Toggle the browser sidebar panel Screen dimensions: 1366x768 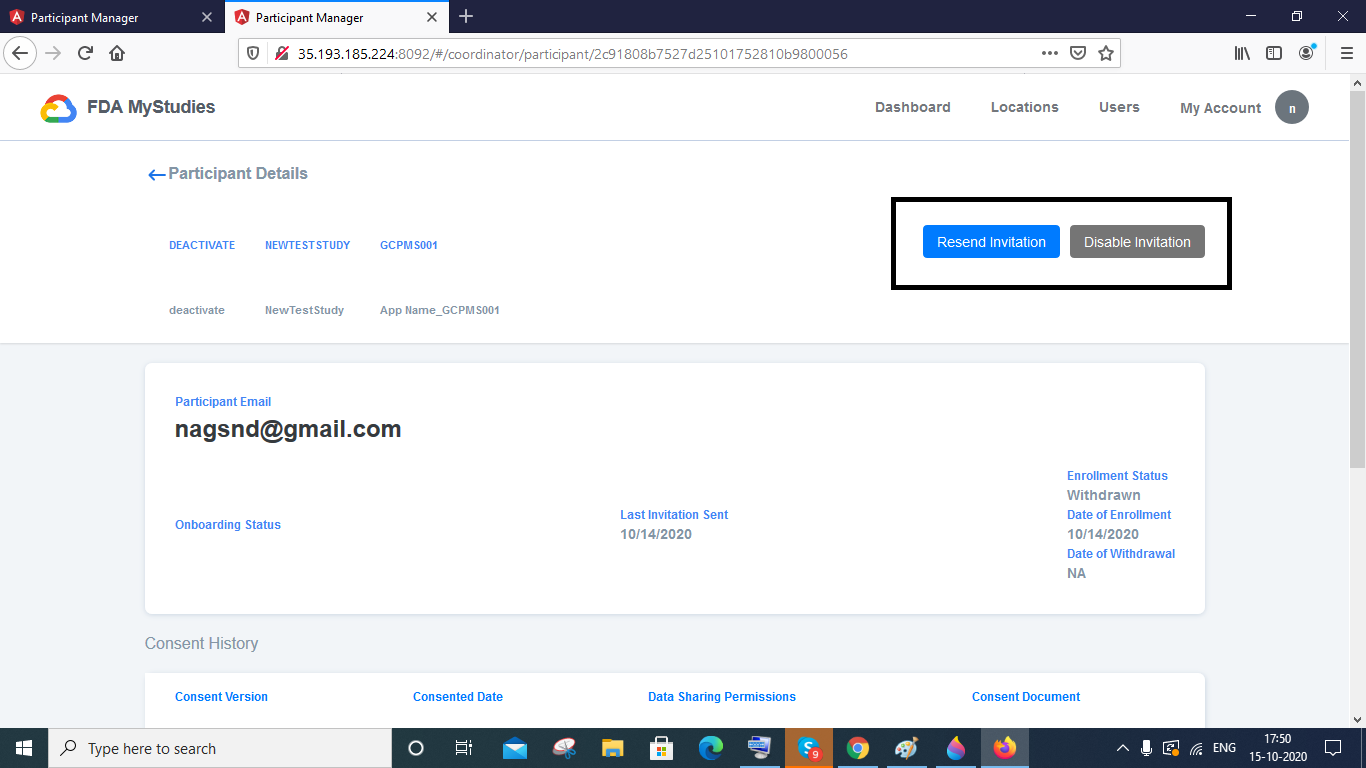pos(1273,53)
